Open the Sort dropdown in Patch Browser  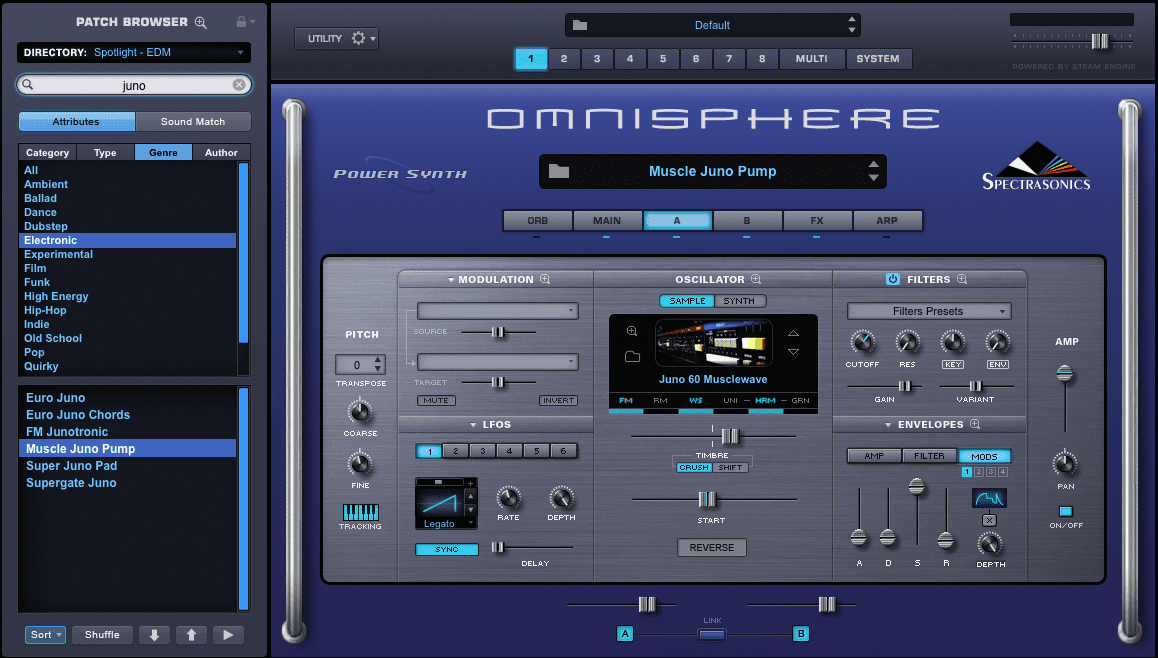click(45, 634)
